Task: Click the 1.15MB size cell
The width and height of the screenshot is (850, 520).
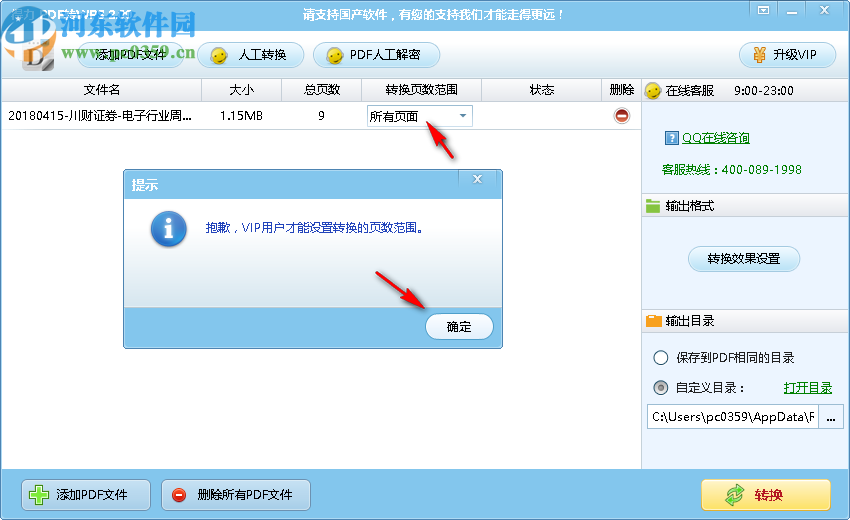Action: click(241, 115)
